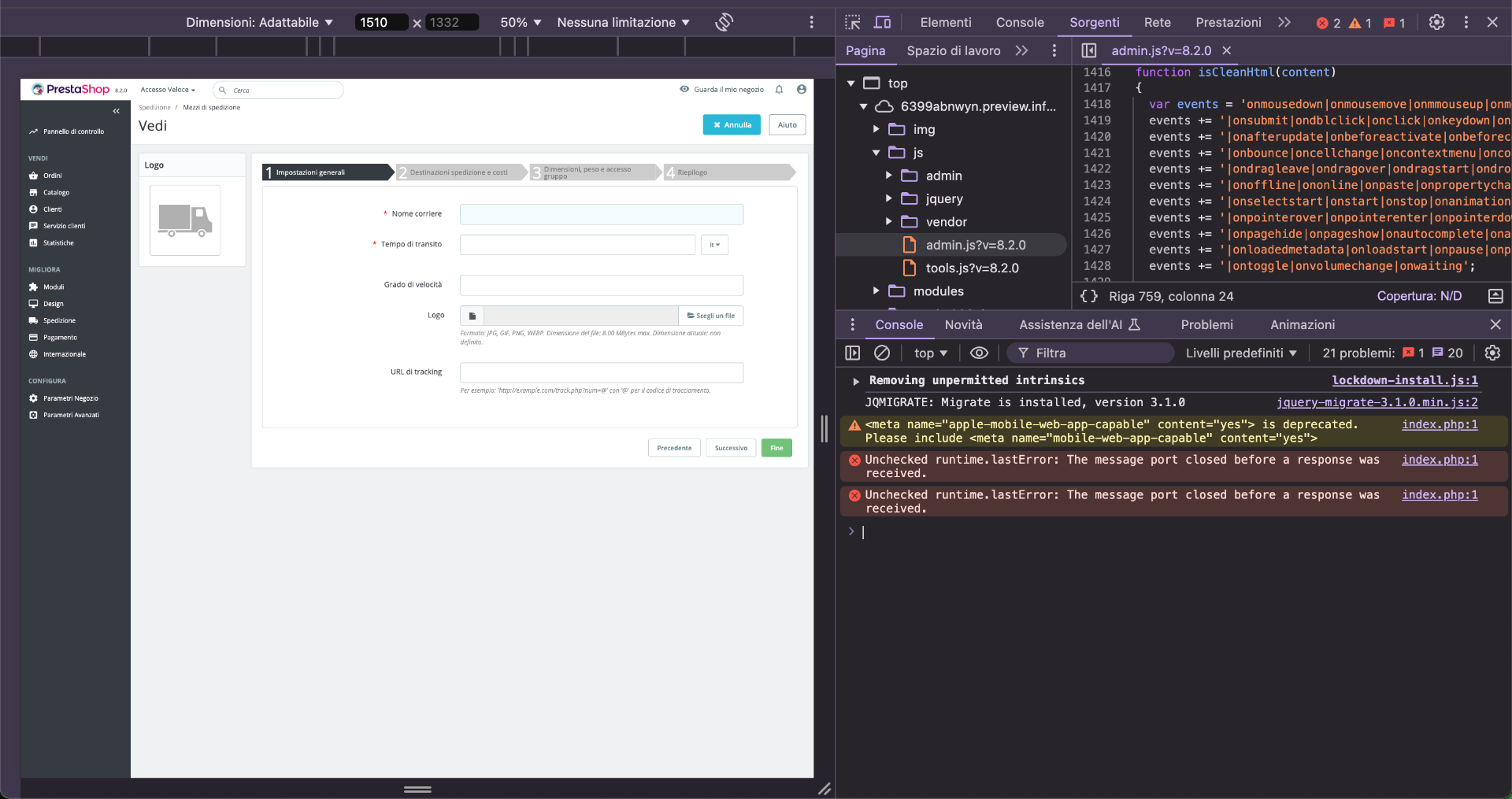This screenshot has height=799, width=1512.
Task: Select tools.js?v=8.2.0 file in tree
Action: pyautogui.click(x=972, y=268)
